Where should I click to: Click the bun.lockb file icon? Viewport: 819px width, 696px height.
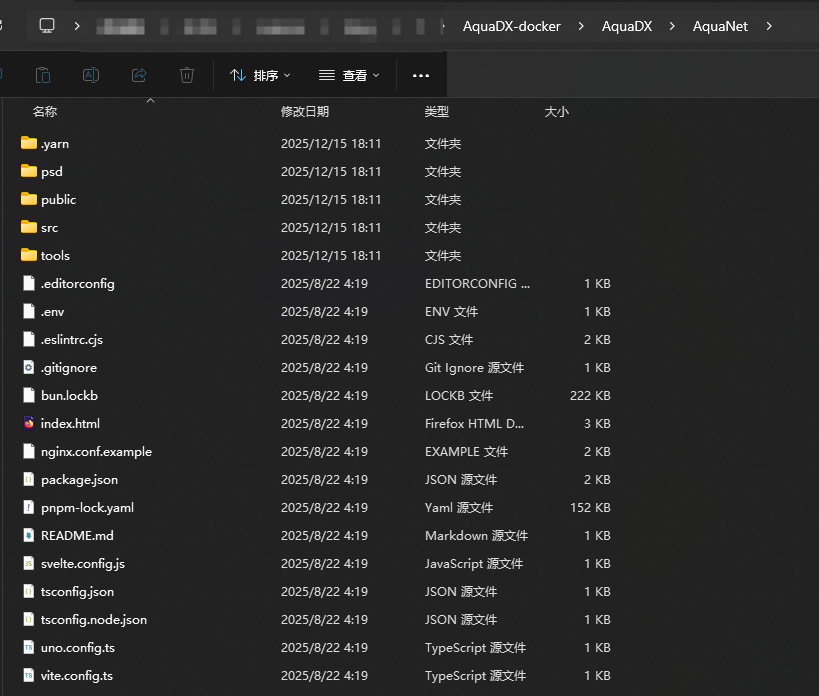(x=29, y=395)
